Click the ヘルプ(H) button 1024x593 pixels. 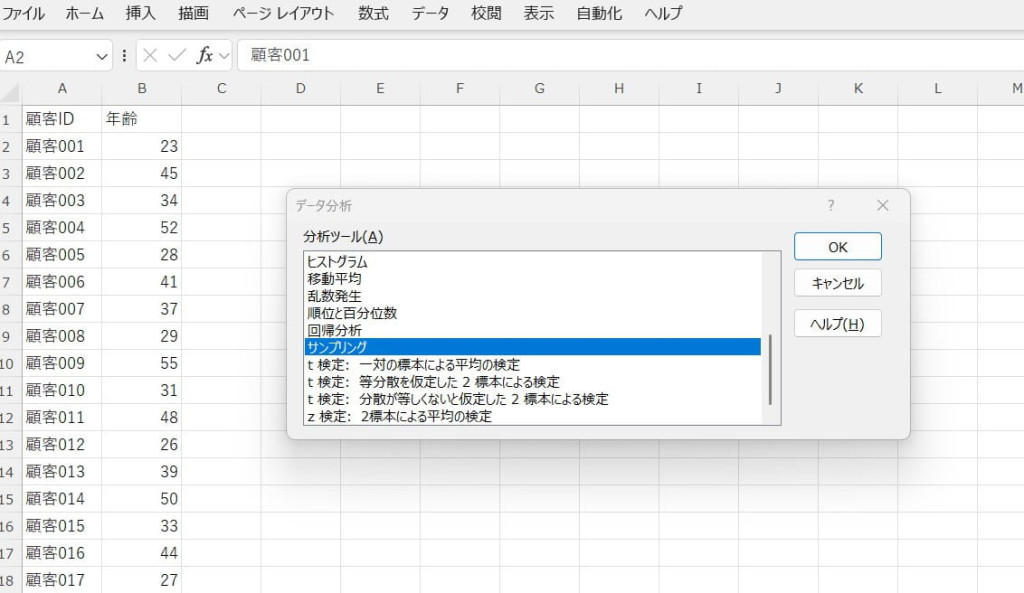[x=837, y=324]
